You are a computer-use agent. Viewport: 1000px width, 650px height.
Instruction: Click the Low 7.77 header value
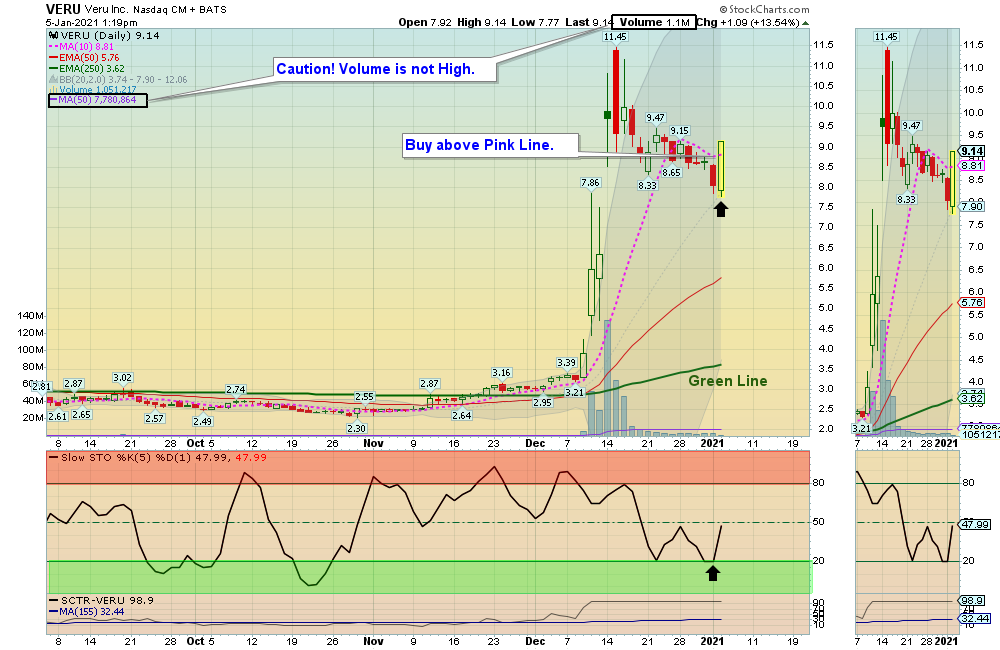click(535, 22)
